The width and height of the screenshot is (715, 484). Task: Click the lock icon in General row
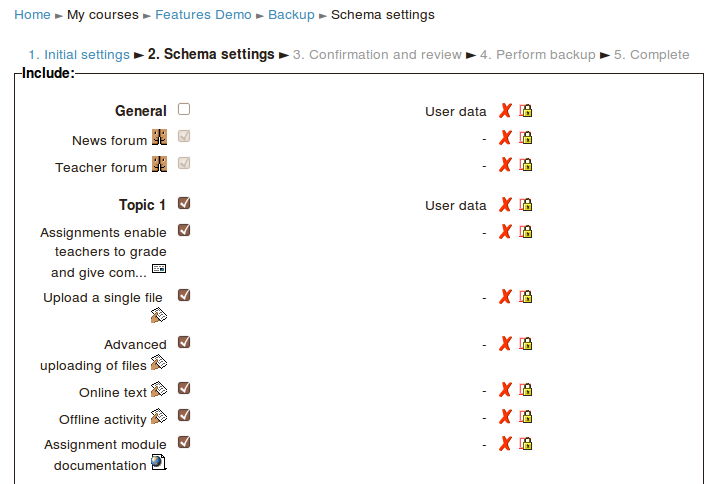[526, 111]
